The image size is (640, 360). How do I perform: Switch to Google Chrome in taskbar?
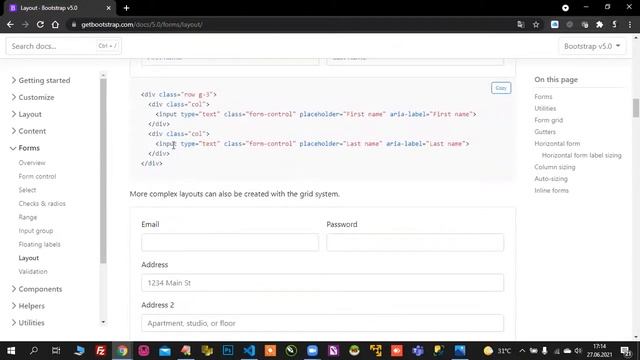122,351
